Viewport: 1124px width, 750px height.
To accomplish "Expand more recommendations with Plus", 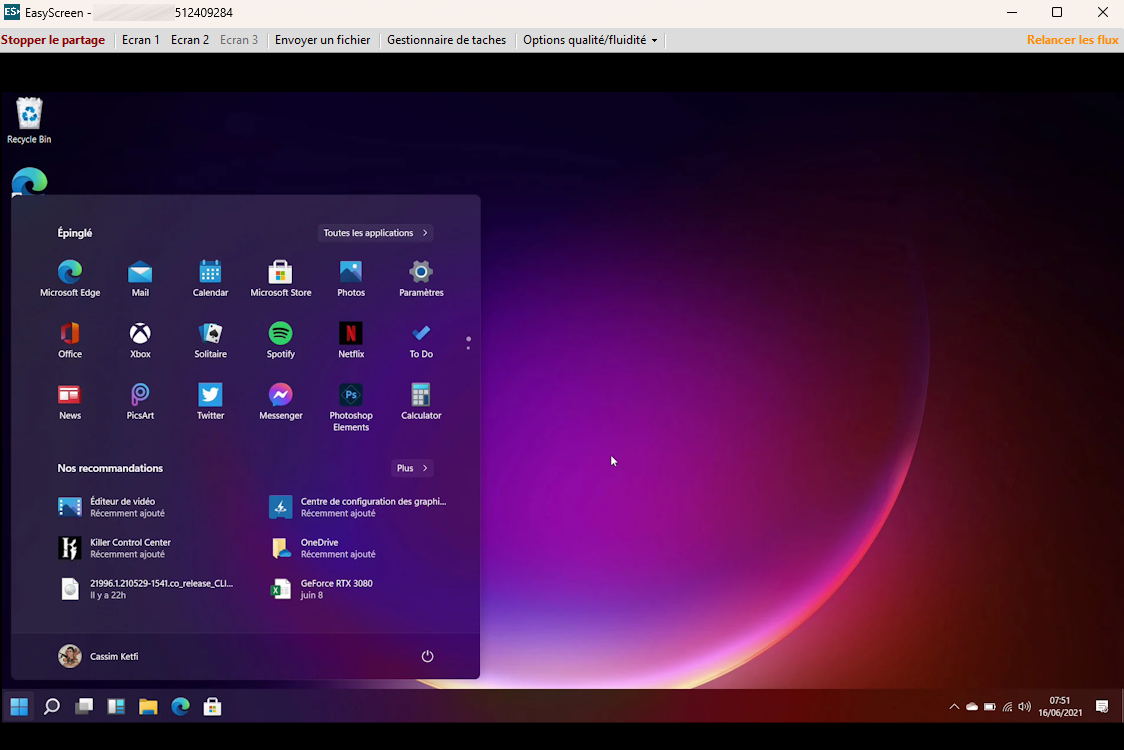I will pyautogui.click(x=412, y=468).
